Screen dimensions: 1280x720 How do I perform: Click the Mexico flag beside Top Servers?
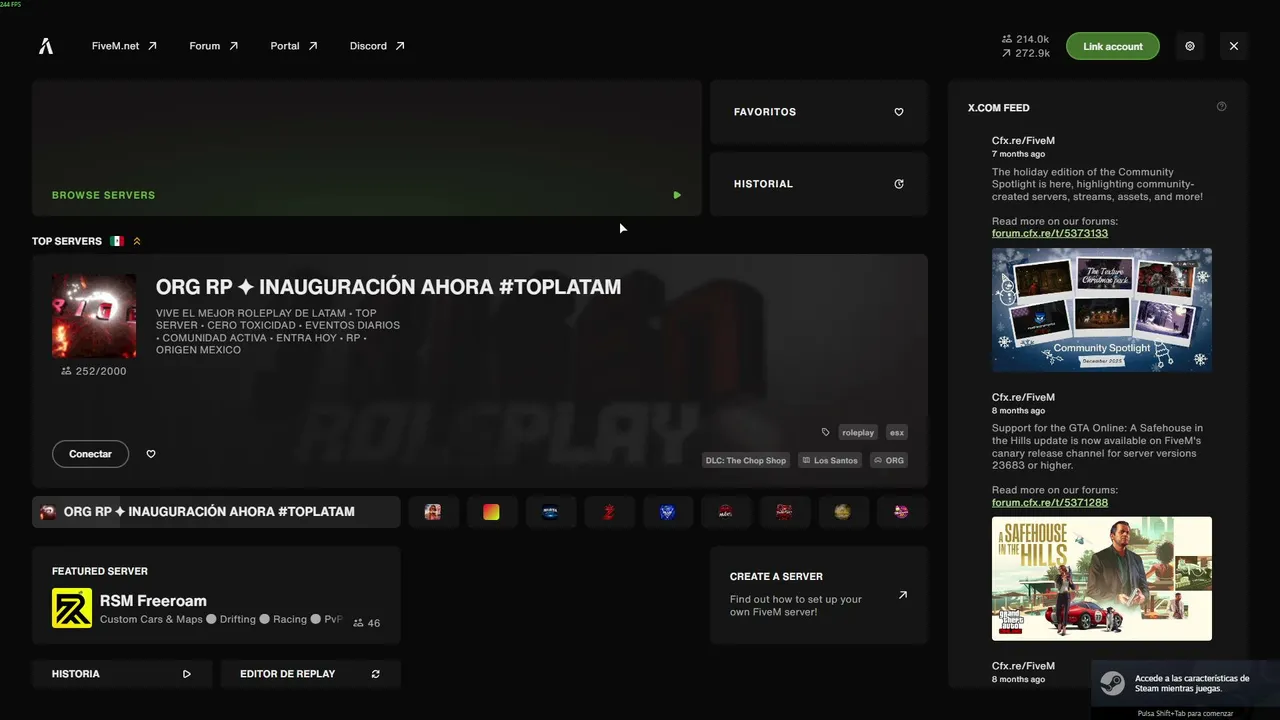coord(117,241)
